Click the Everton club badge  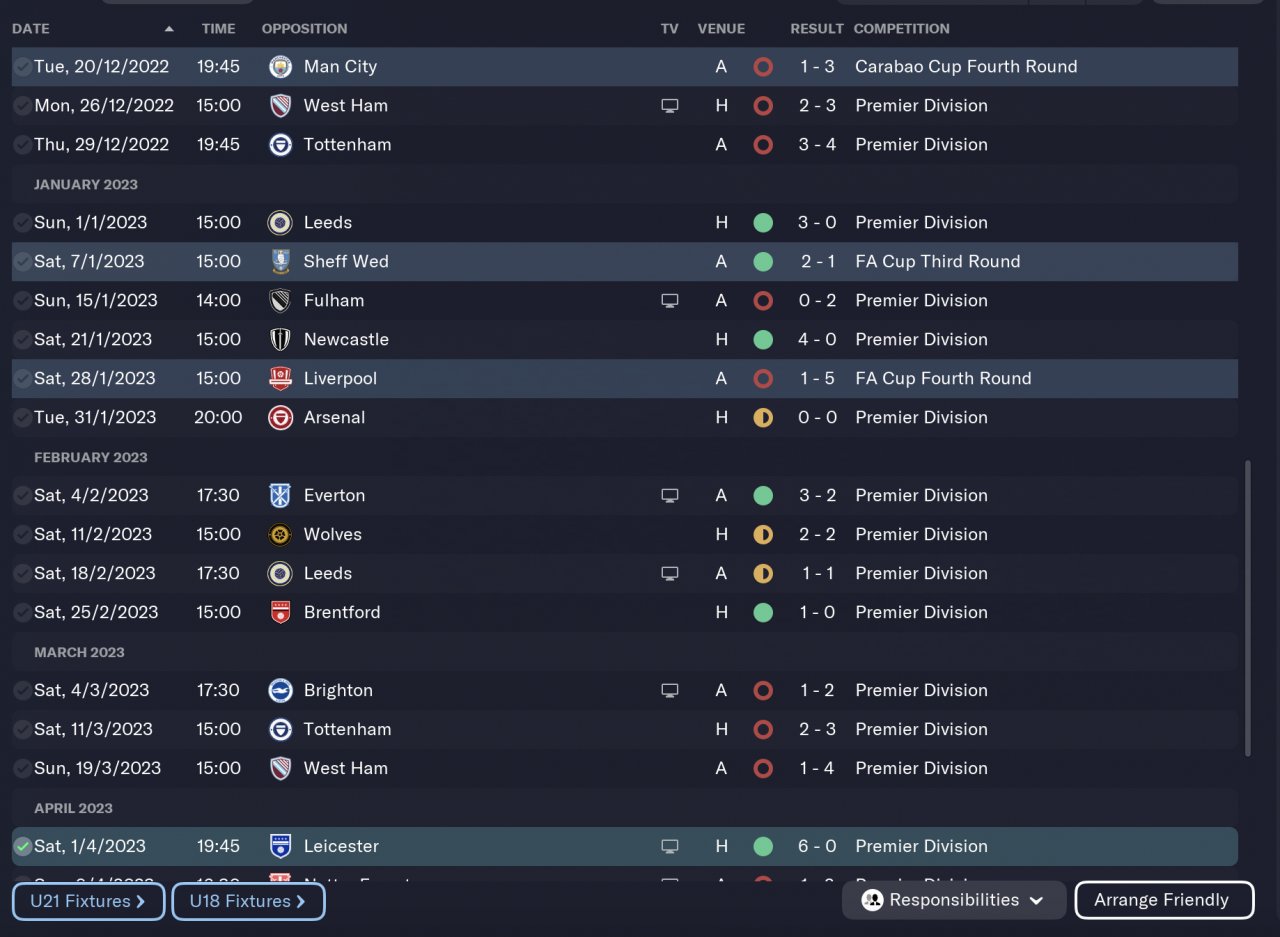tap(281, 496)
